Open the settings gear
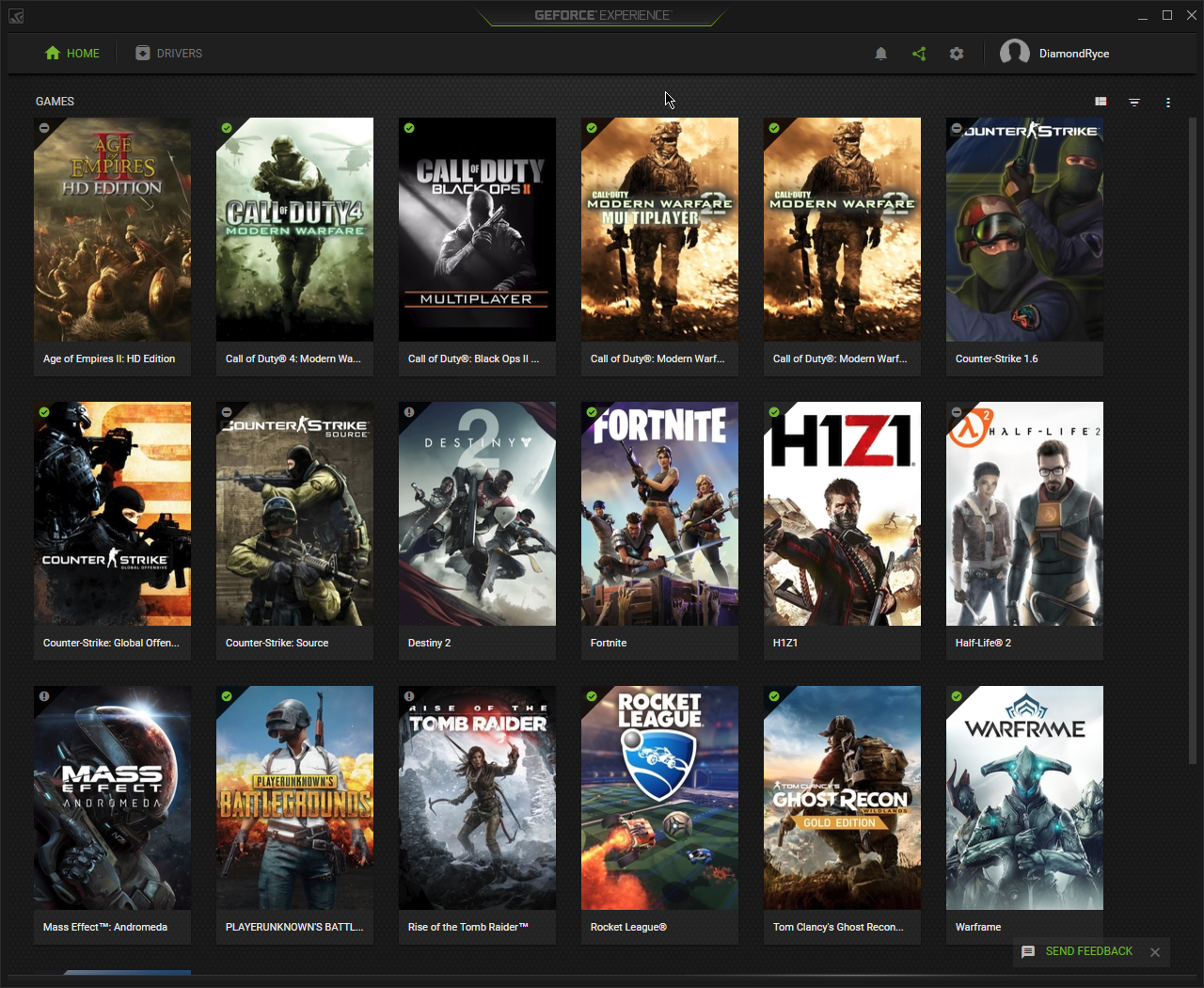Image resolution: width=1204 pixels, height=988 pixels. (x=957, y=54)
